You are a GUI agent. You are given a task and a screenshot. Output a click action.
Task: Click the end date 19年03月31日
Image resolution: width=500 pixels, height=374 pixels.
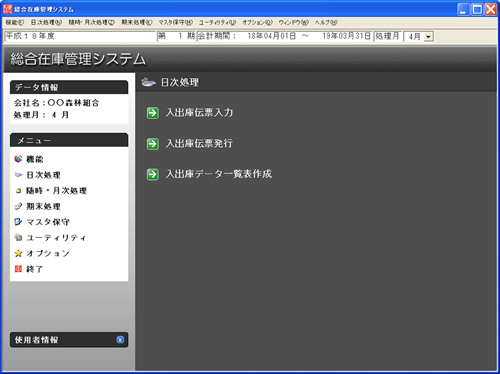346,36
